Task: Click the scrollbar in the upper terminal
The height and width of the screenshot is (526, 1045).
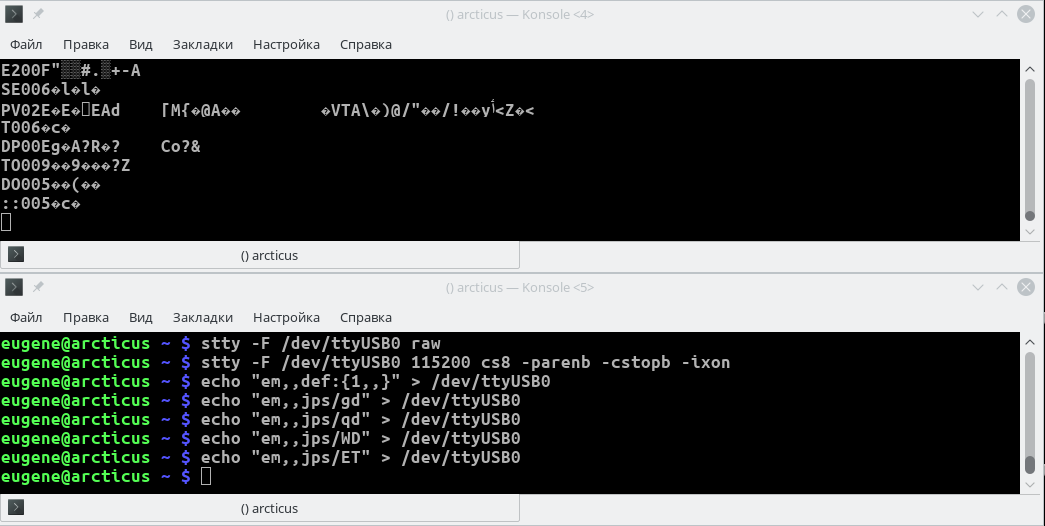Action: [x=1029, y=150]
